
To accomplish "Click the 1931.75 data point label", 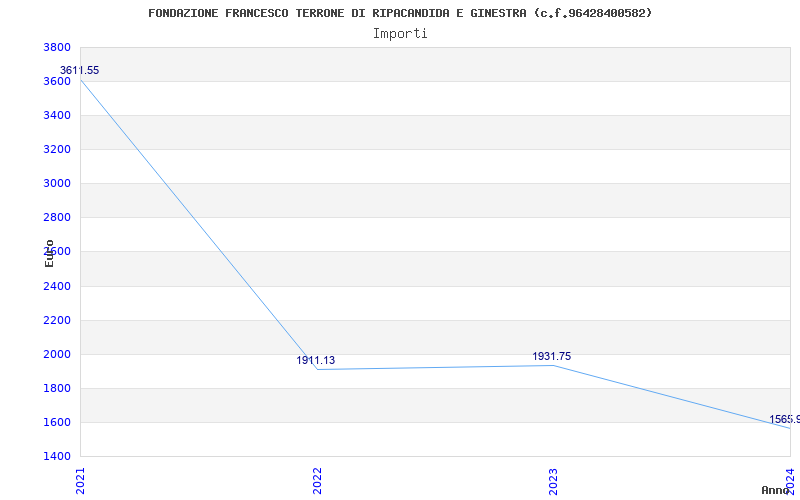I will 552,356.
